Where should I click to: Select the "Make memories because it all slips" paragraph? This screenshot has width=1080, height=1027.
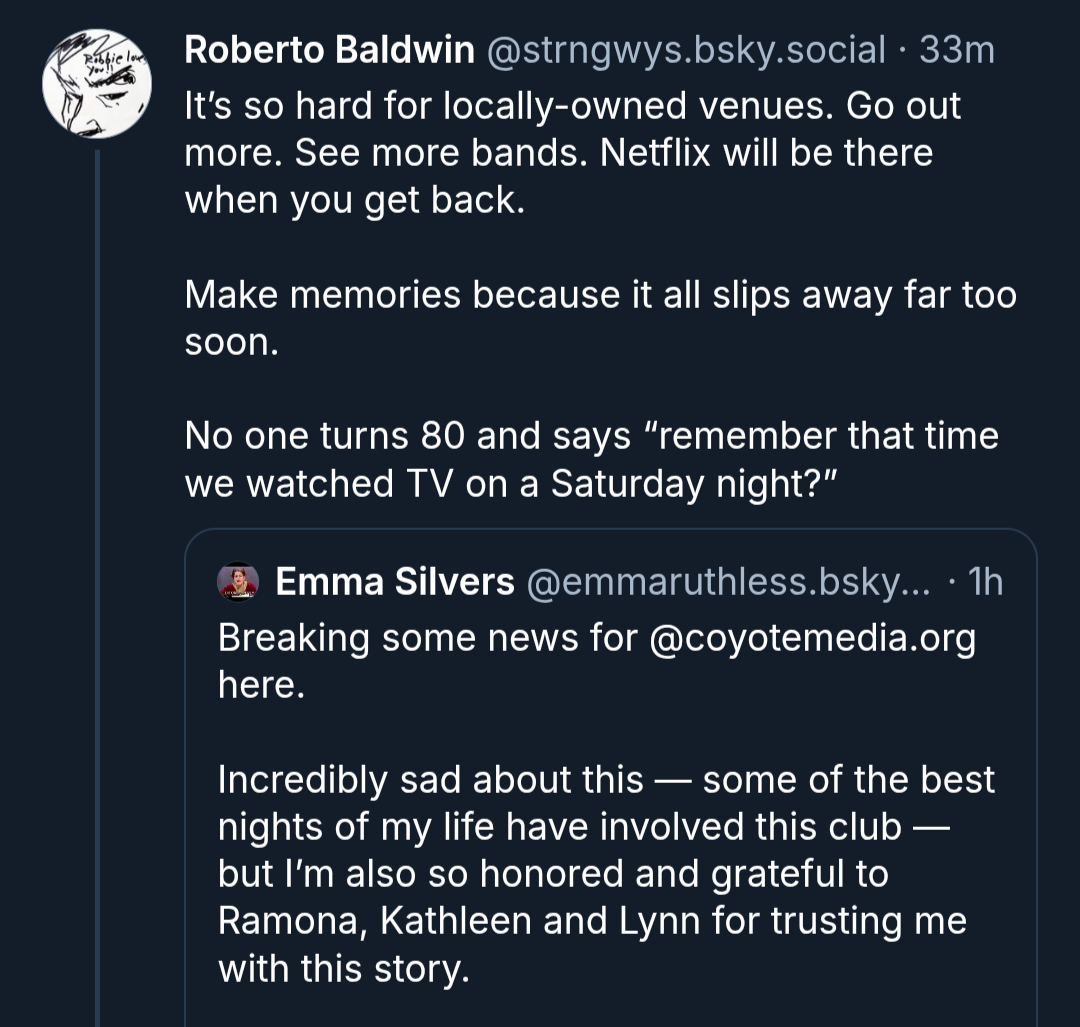point(600,295)
